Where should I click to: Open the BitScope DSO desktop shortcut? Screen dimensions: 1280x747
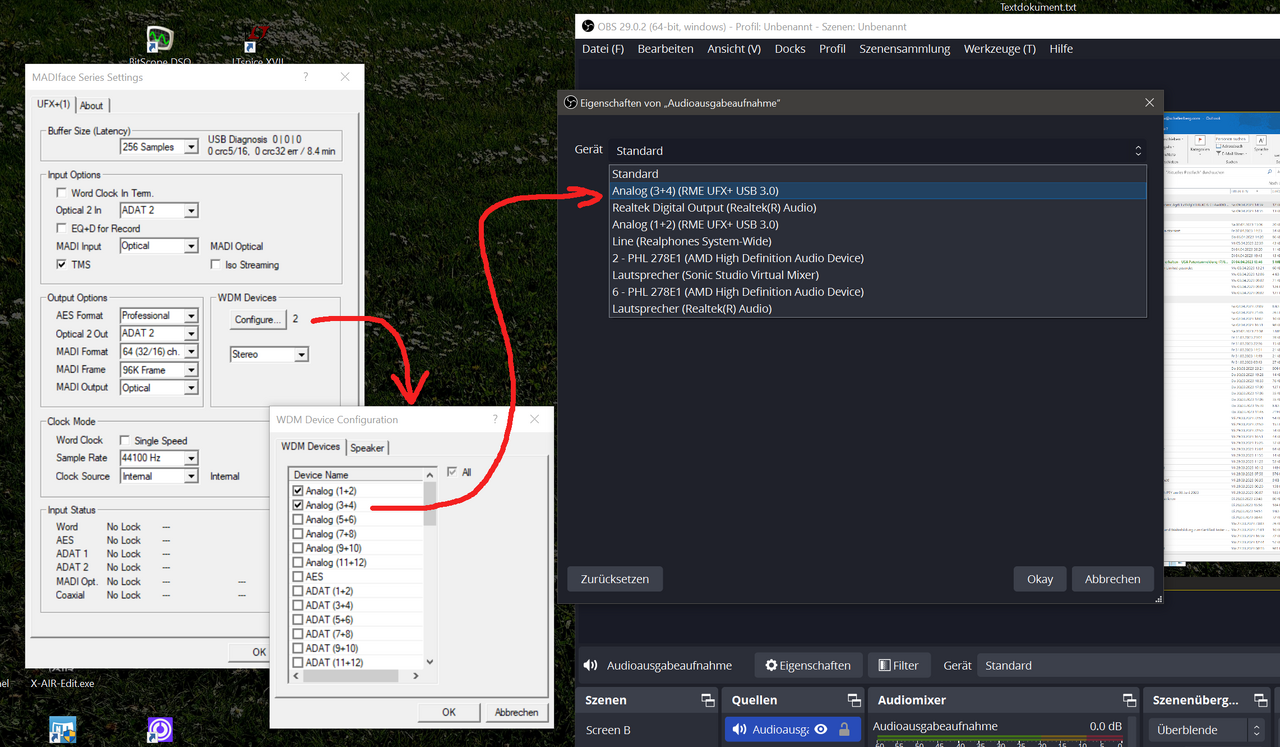point(160,42)
